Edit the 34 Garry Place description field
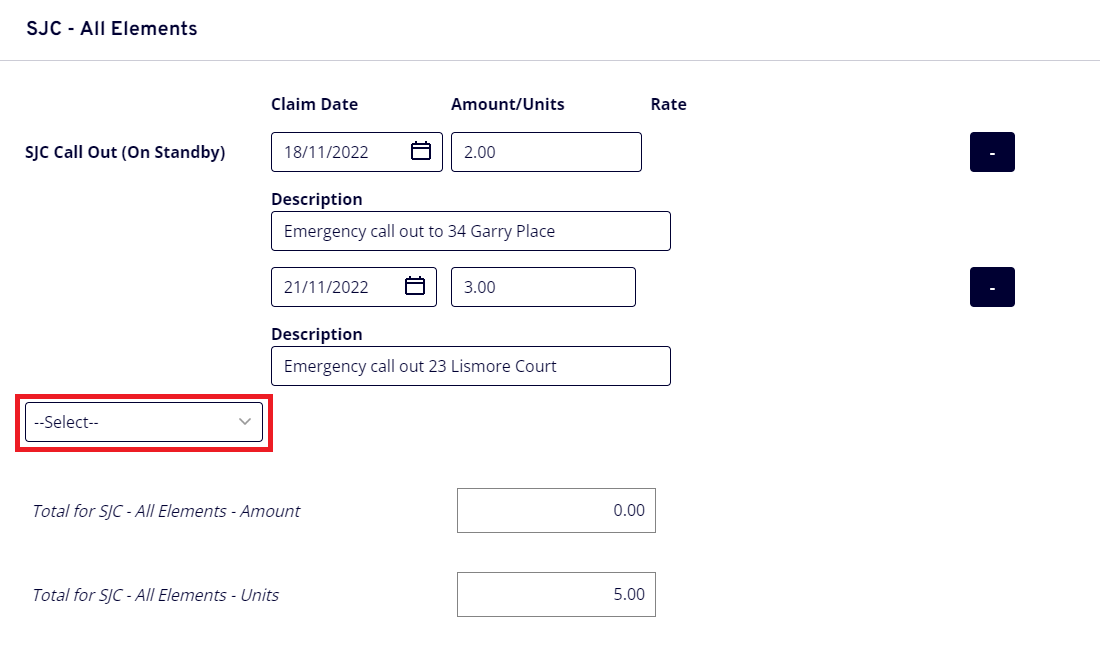This screenshot has width=1100, height=645. 470,231
